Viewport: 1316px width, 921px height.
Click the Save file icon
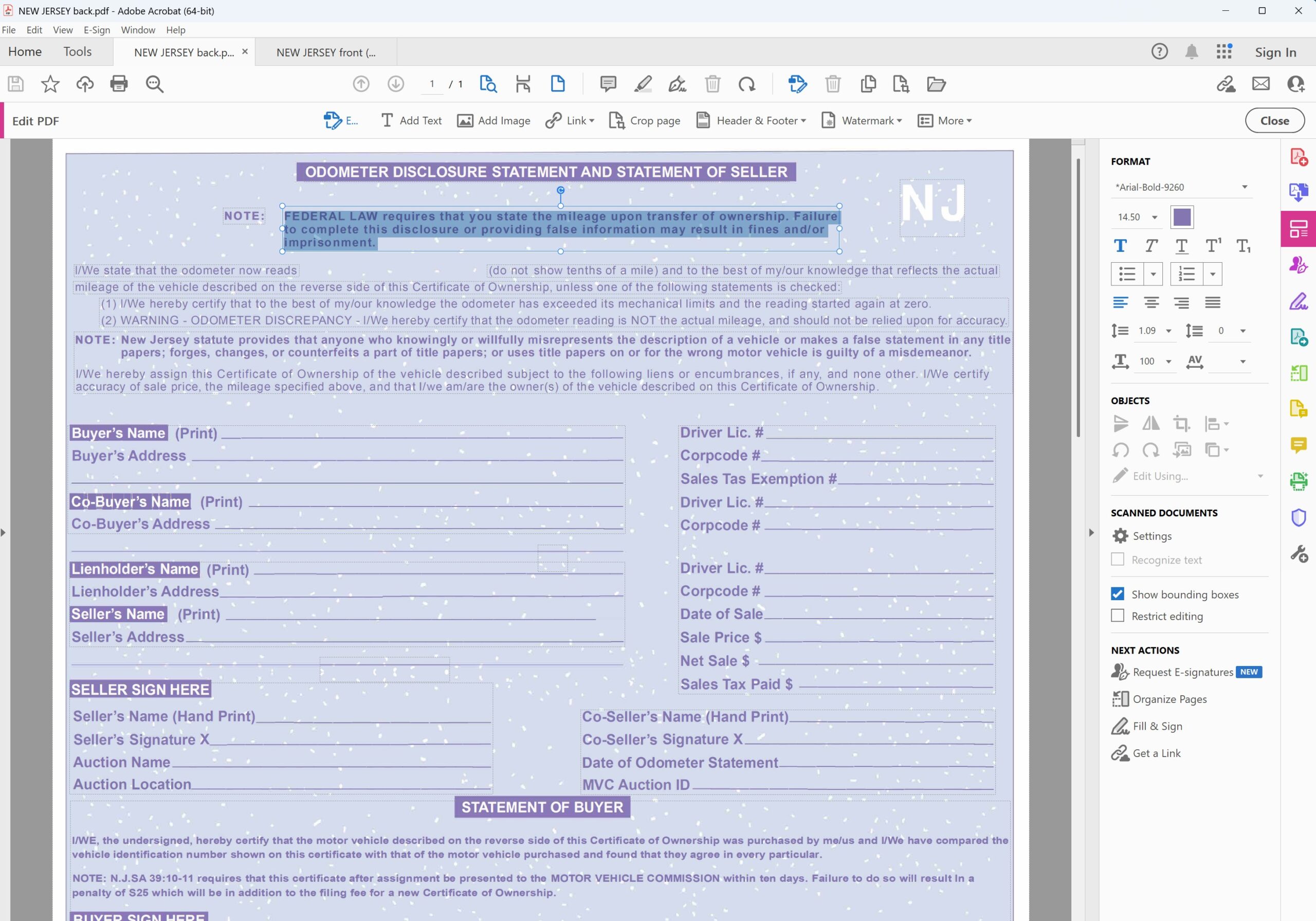coord(15,84)
